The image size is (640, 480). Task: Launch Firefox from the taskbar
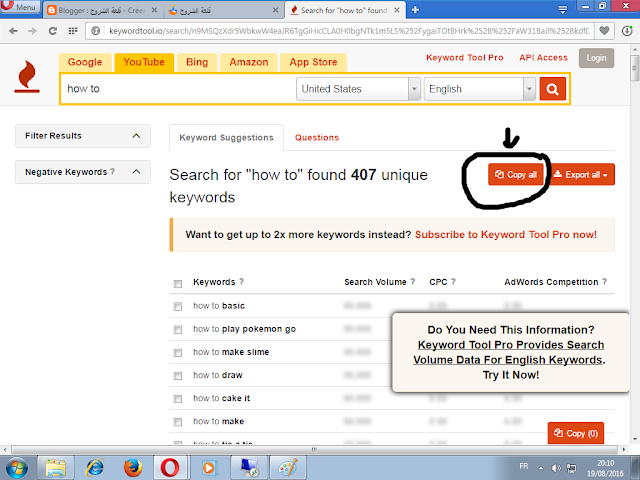pos(133,468)
